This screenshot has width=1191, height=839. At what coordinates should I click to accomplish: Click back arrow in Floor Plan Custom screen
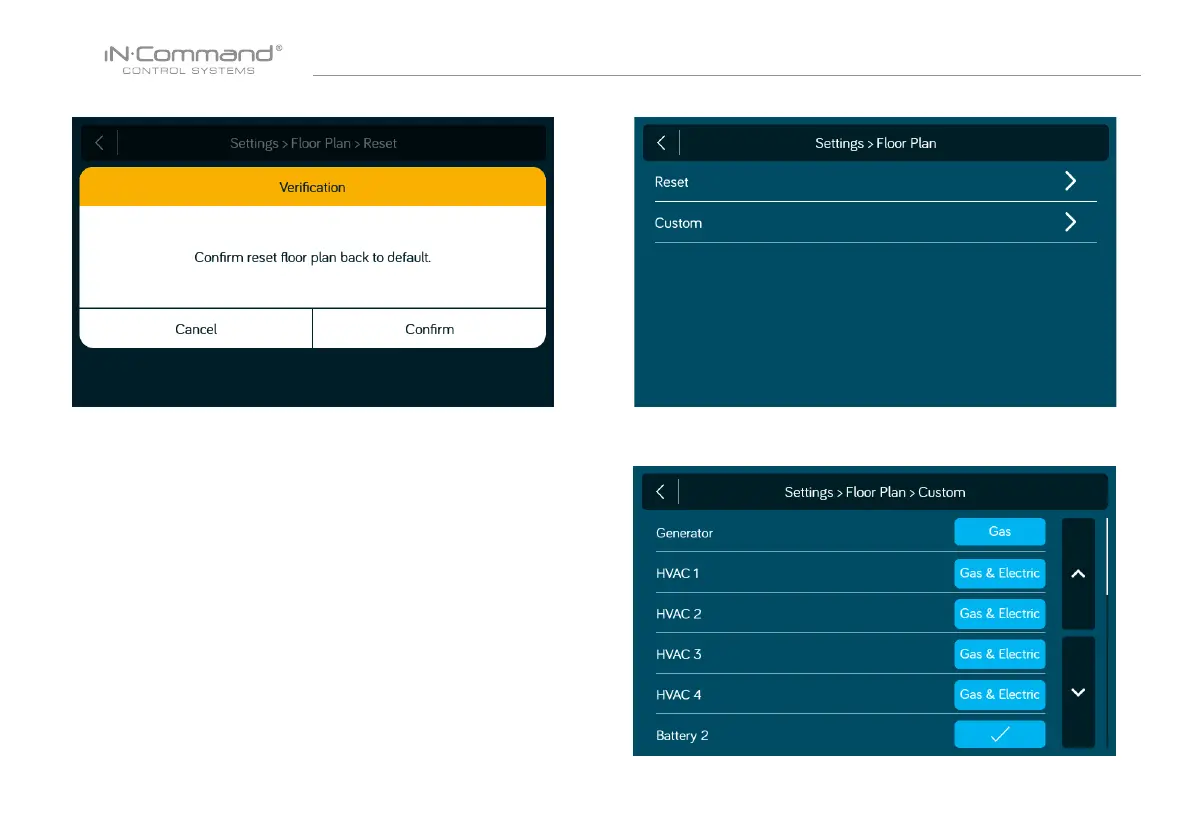click(x=660, y=492)
